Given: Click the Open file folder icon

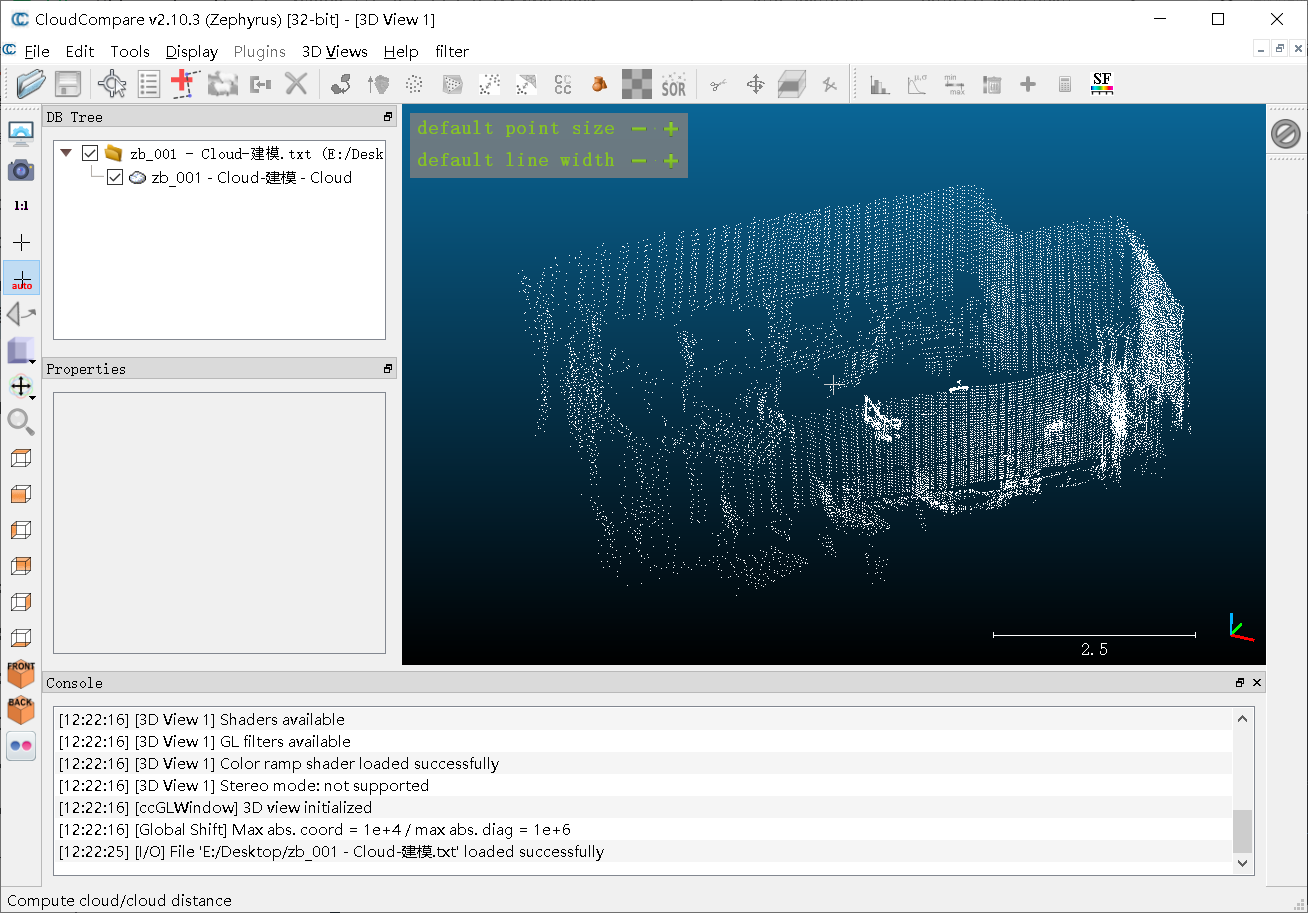Looking at the screenshot, I should [x=31, y=84].
